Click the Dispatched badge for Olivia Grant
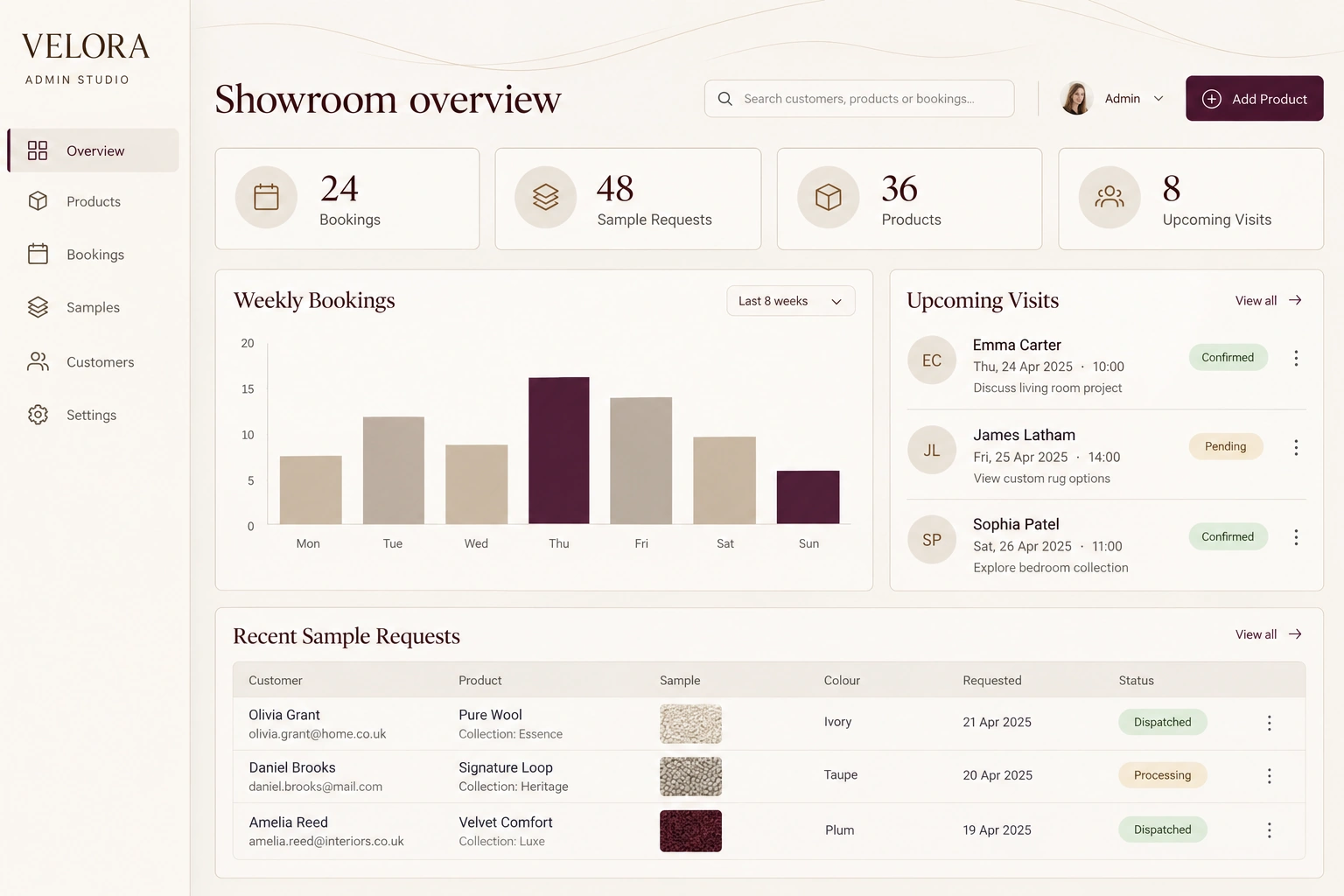 click(x=1162, y=722)
